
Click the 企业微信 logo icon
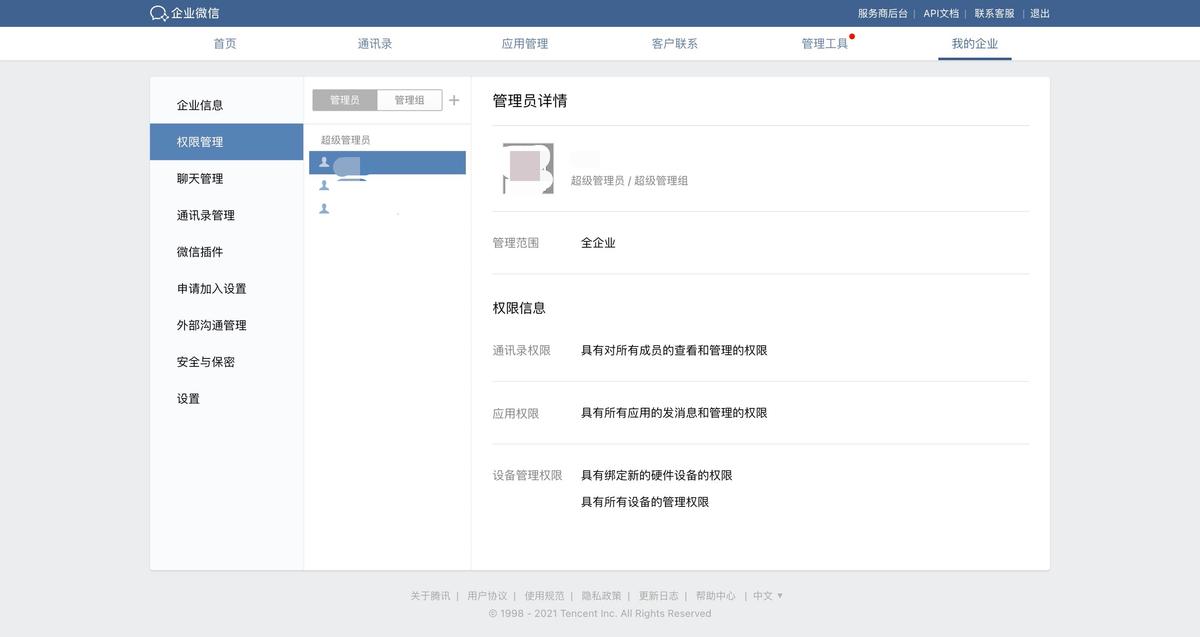pos(157,14)
